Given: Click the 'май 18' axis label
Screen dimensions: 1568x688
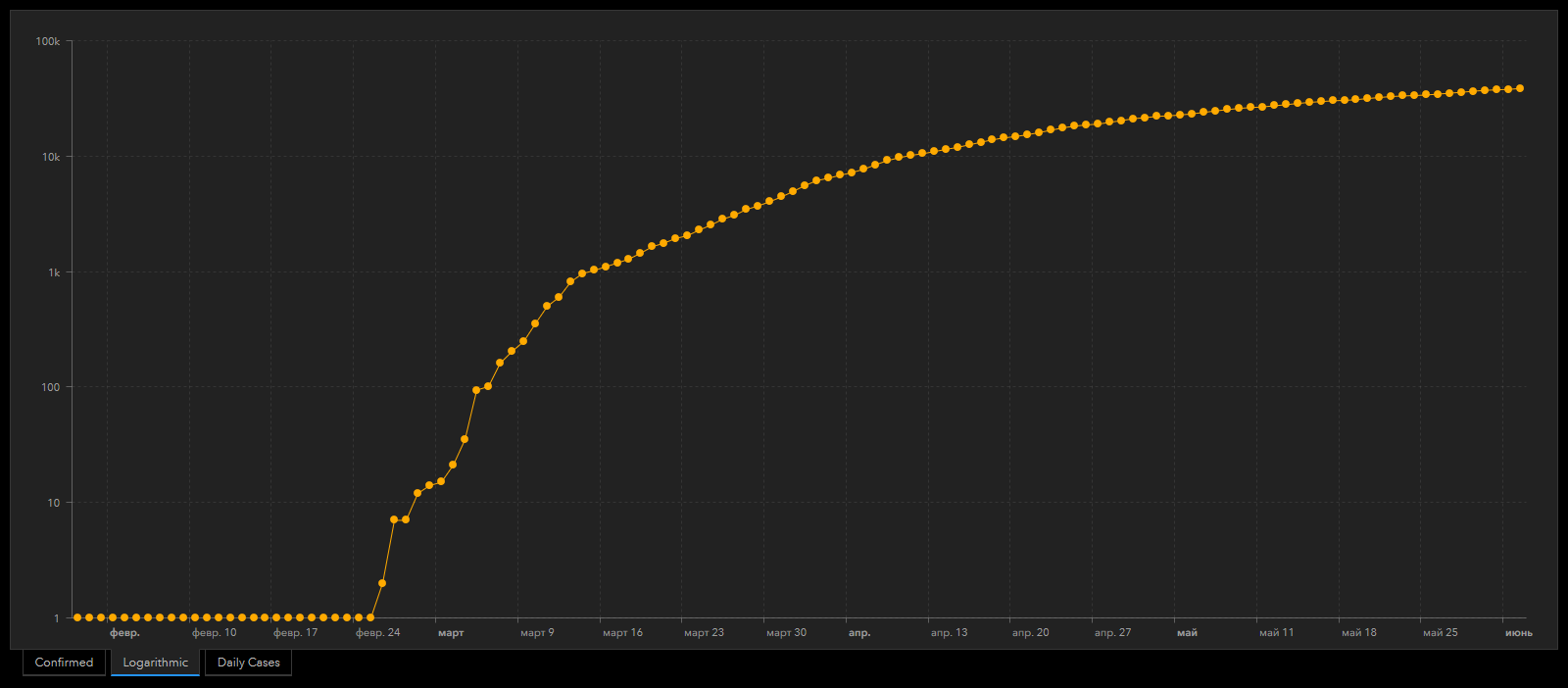Looking at the screenshot, I should (x=1359, y=633).
